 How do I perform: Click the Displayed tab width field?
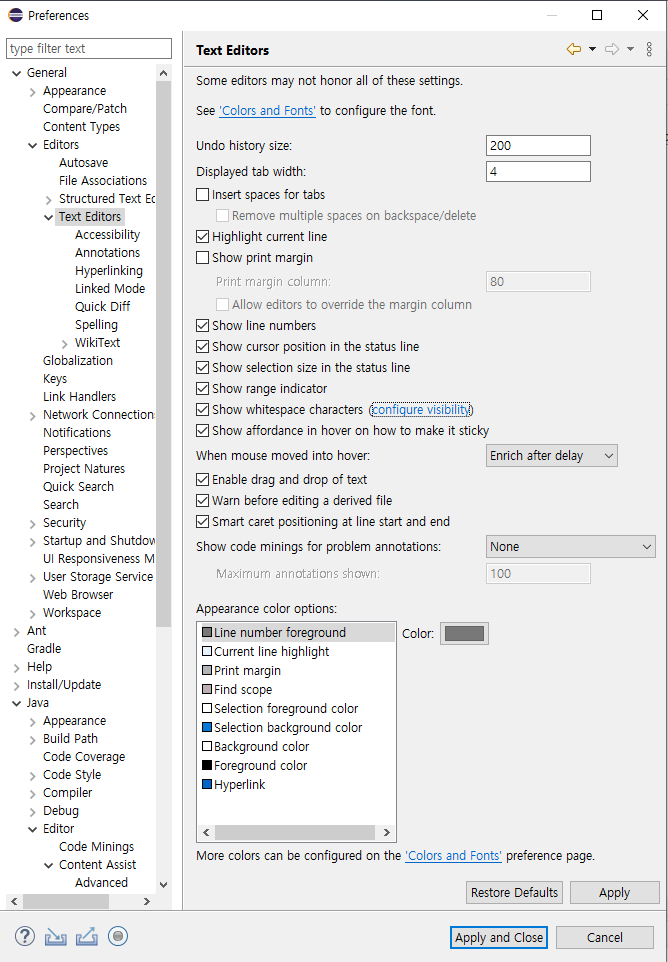[538, 171]
